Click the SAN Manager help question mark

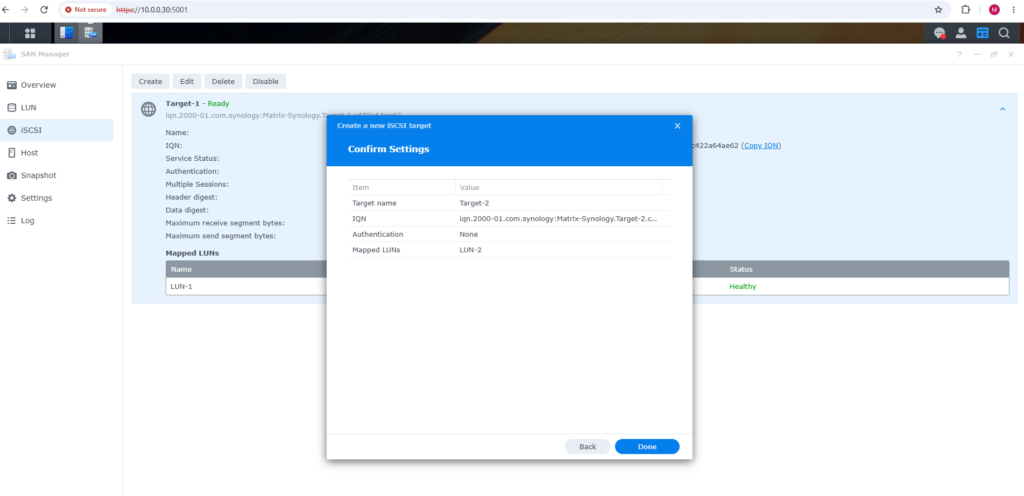pos(959,54)
